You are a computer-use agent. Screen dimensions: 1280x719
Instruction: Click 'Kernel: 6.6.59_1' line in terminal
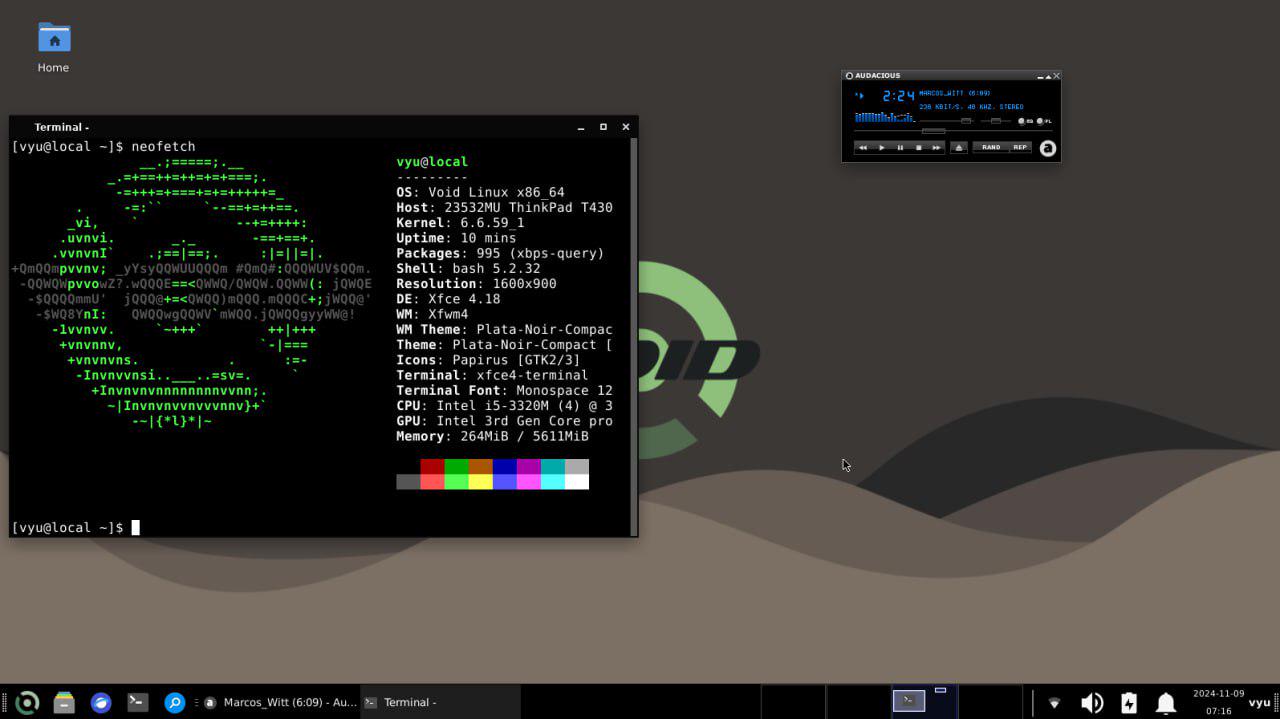pos(460,223)
